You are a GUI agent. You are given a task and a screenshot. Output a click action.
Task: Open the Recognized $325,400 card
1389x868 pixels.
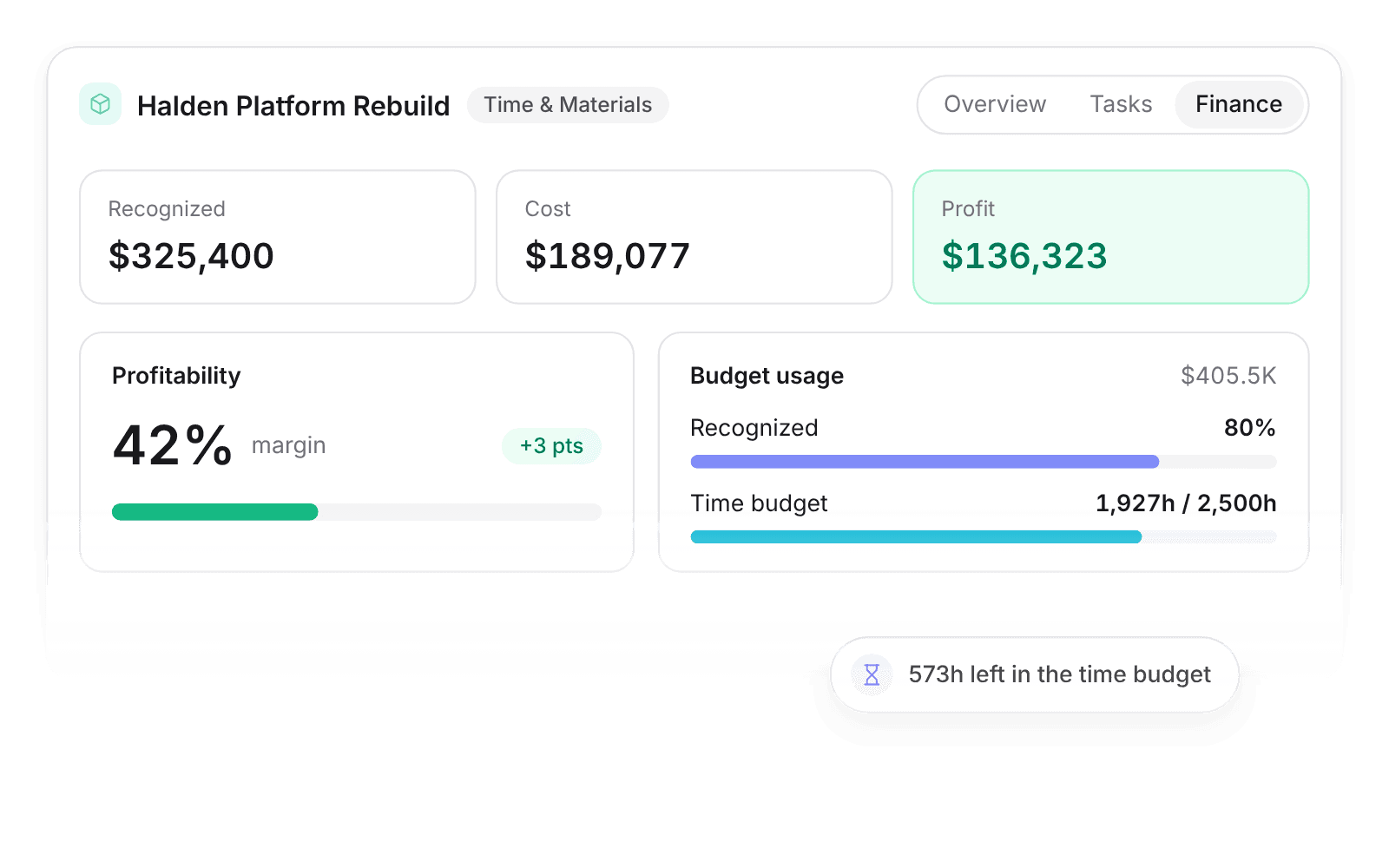[x=278, y=237]
